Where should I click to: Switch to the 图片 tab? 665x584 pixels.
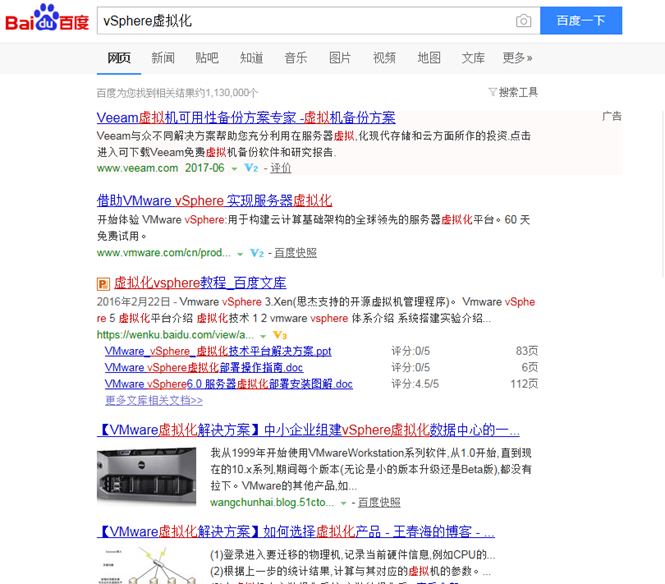340,58
